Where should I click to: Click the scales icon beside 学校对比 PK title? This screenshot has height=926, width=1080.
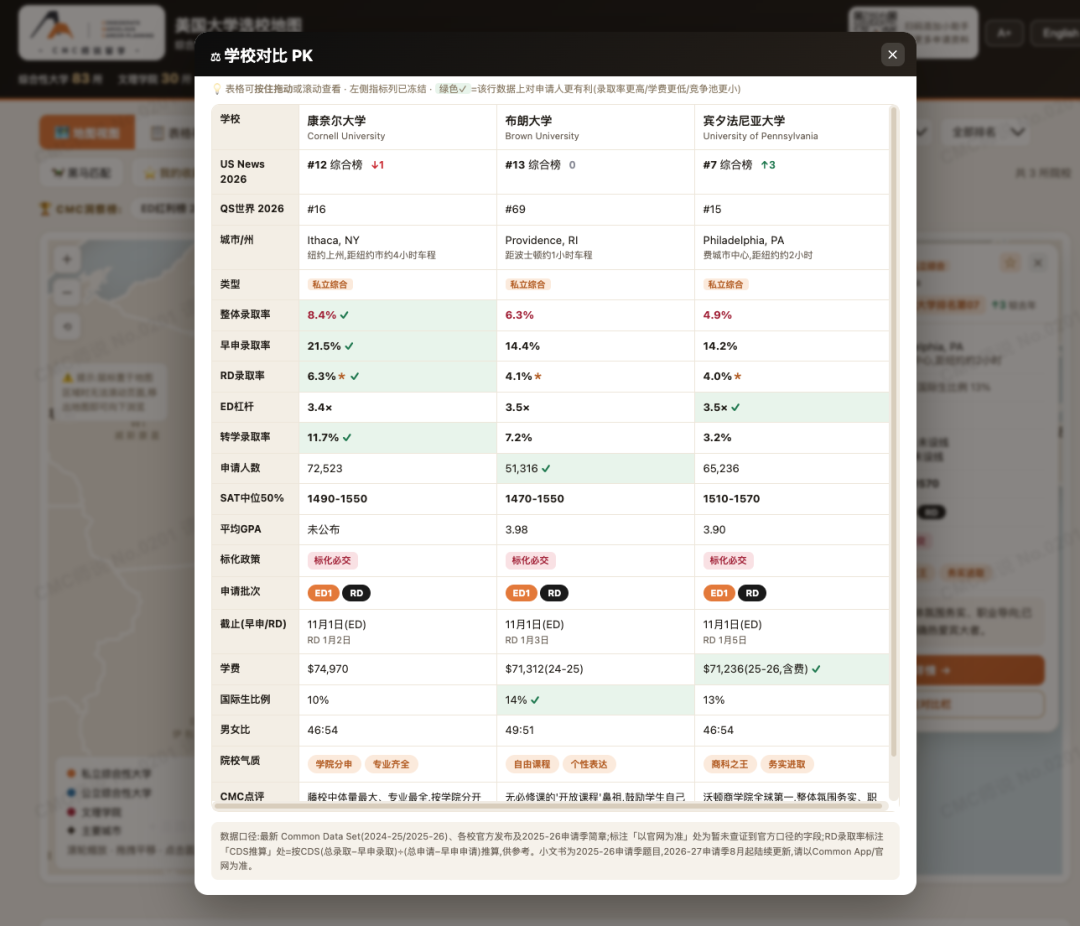(x=216, y=56)
